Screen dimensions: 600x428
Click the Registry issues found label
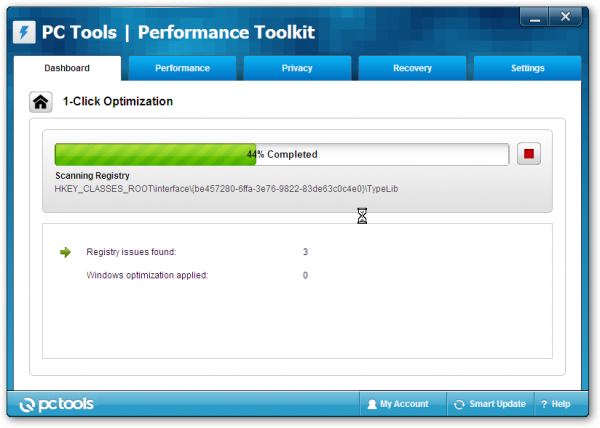click(x=131, y=252)
